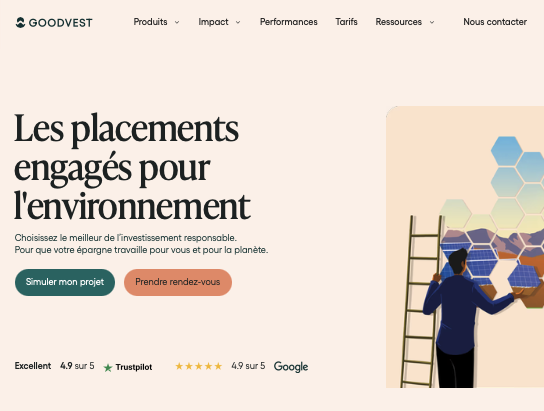This screenshot has height=411, width=544.
Task: Click the Trustpilot wordmark
Action: click(134, 367)
